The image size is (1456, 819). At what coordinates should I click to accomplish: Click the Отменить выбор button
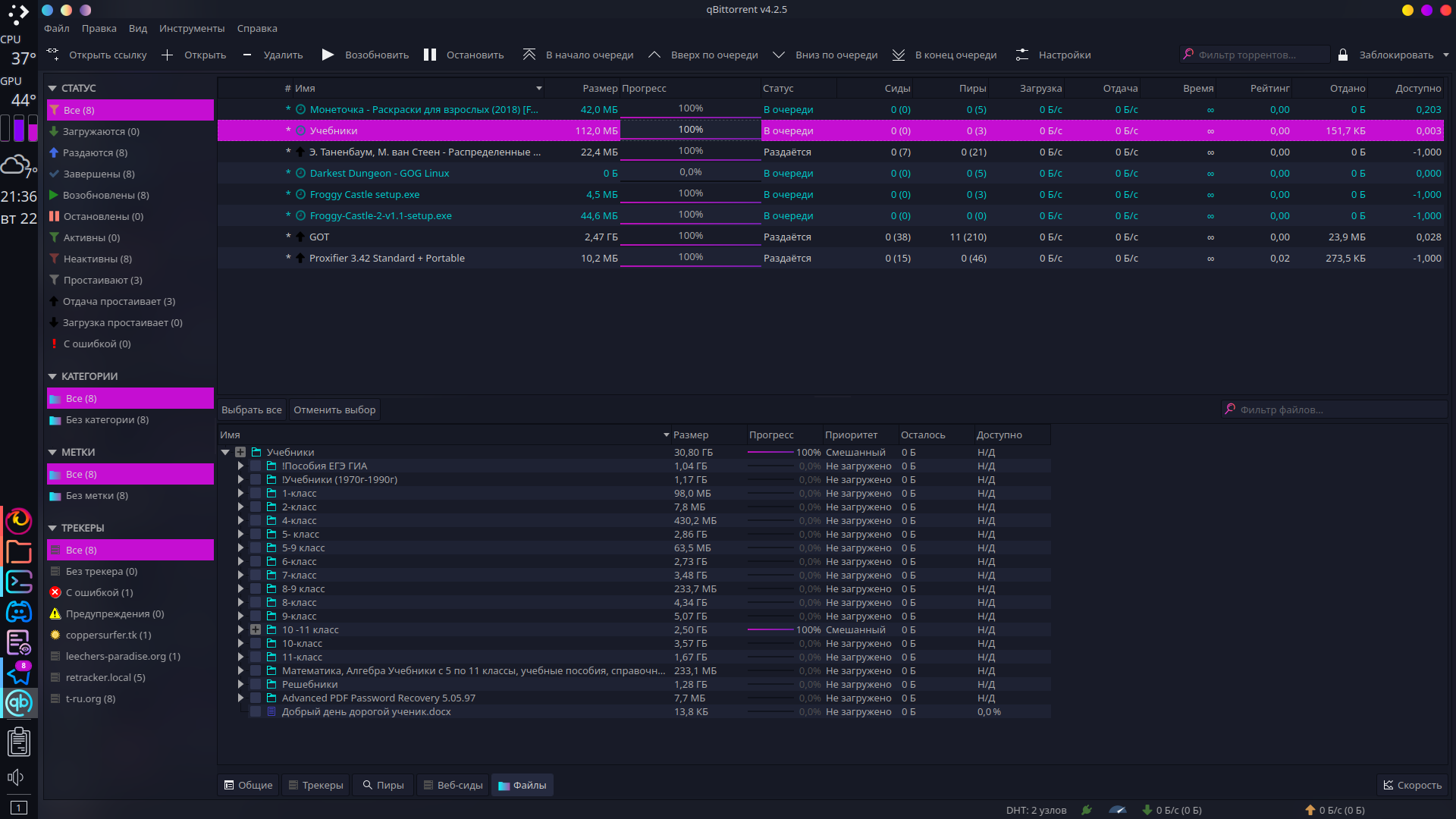pyautogui.click(x=334, y=409)
